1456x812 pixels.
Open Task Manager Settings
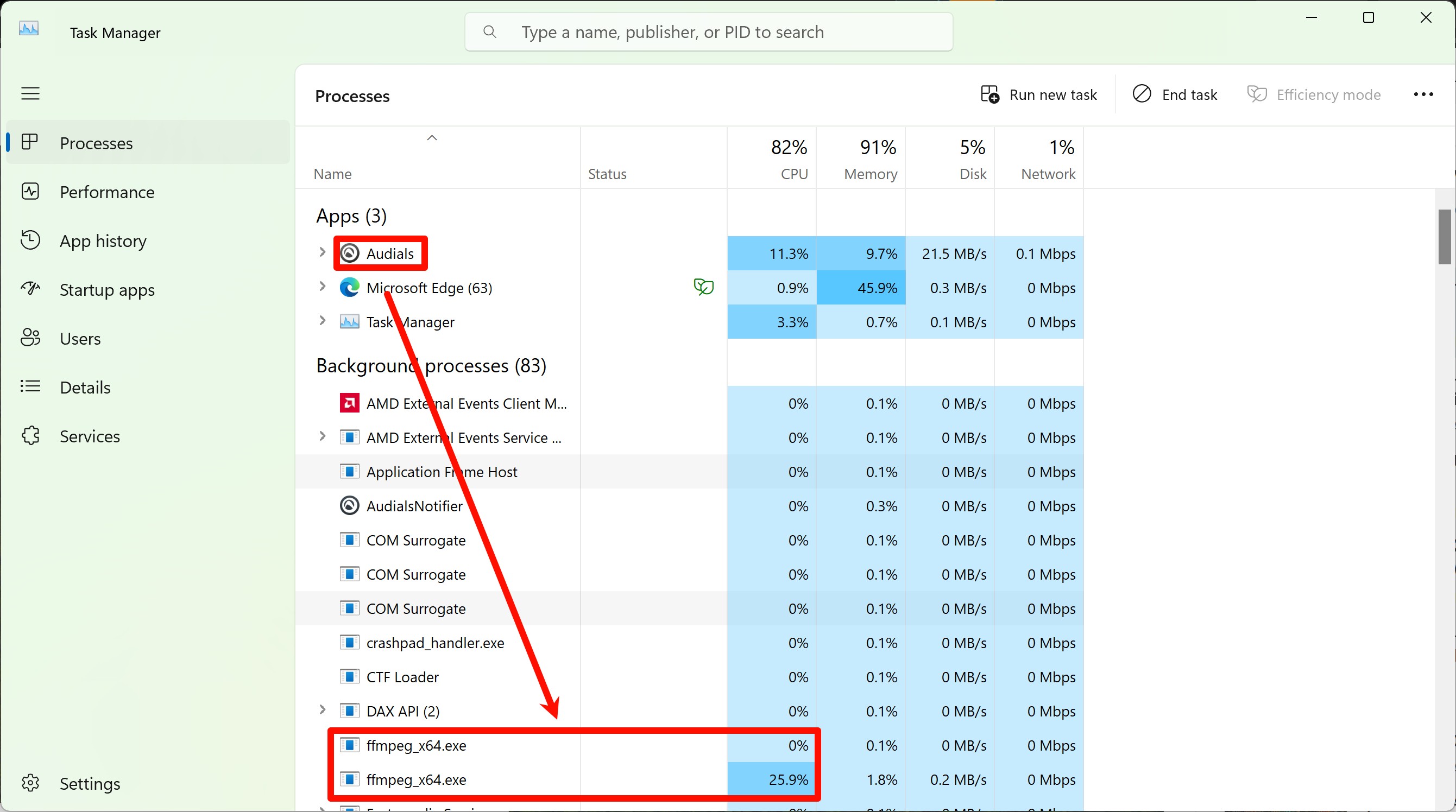coord(148,783)
